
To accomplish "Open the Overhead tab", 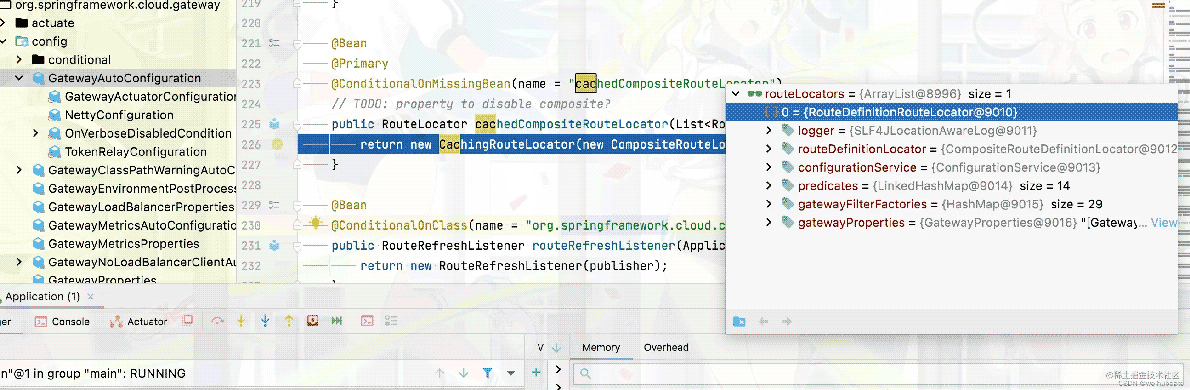I will click(x=666, y=348).
